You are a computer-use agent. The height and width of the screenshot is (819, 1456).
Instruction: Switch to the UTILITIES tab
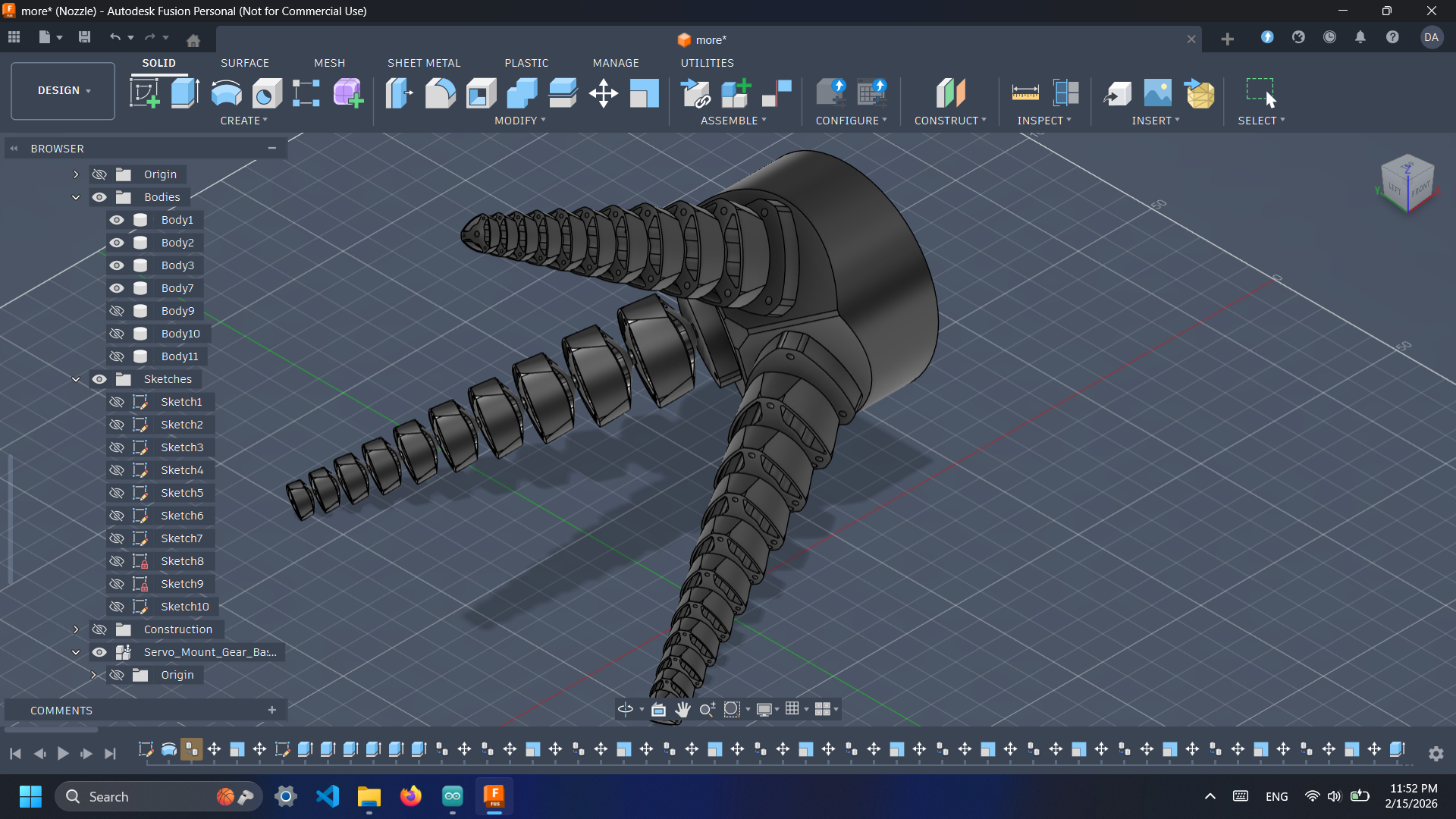[x=707, y=63]
